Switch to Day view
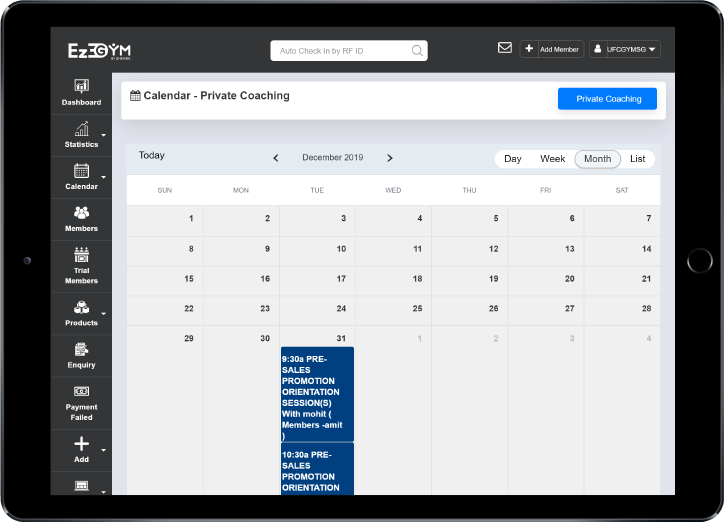 point(513,159)
